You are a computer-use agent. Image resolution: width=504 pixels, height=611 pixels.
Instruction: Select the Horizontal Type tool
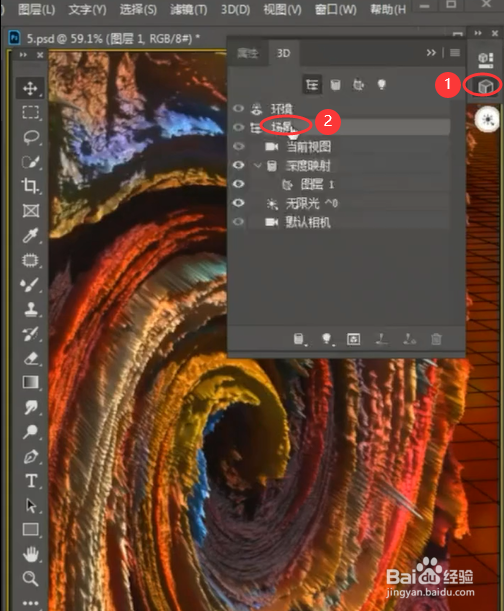(30, 481)
